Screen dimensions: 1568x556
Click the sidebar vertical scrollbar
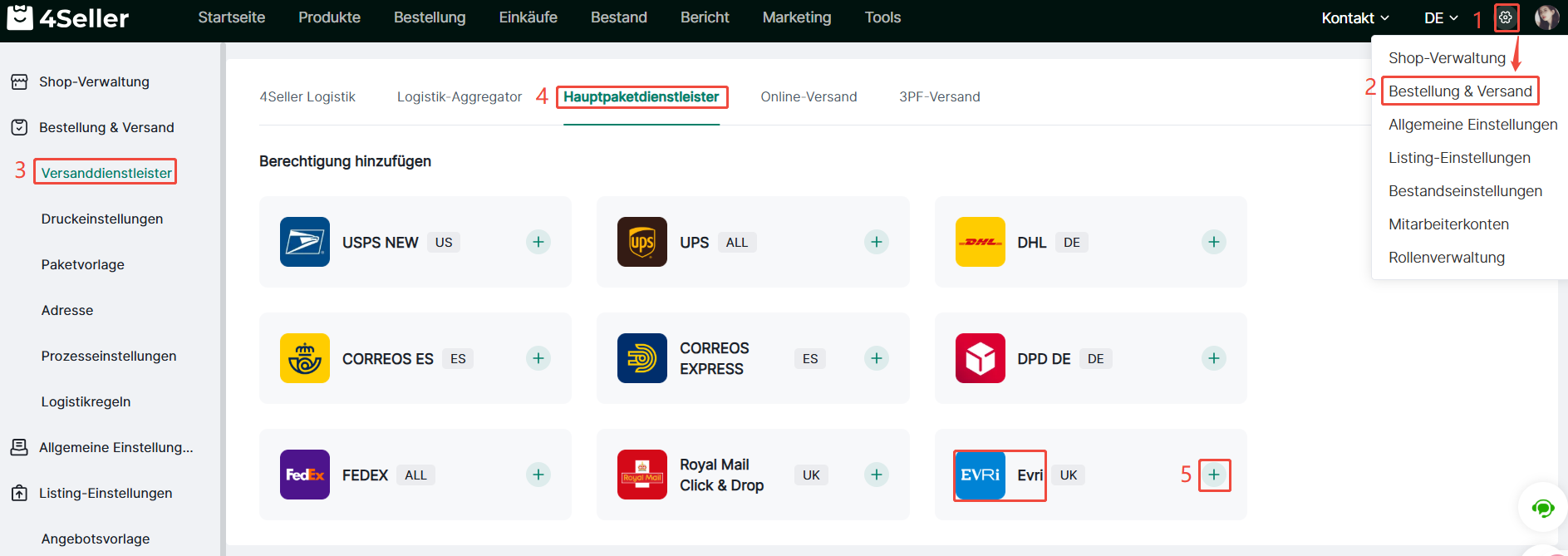tap(223, 299)
